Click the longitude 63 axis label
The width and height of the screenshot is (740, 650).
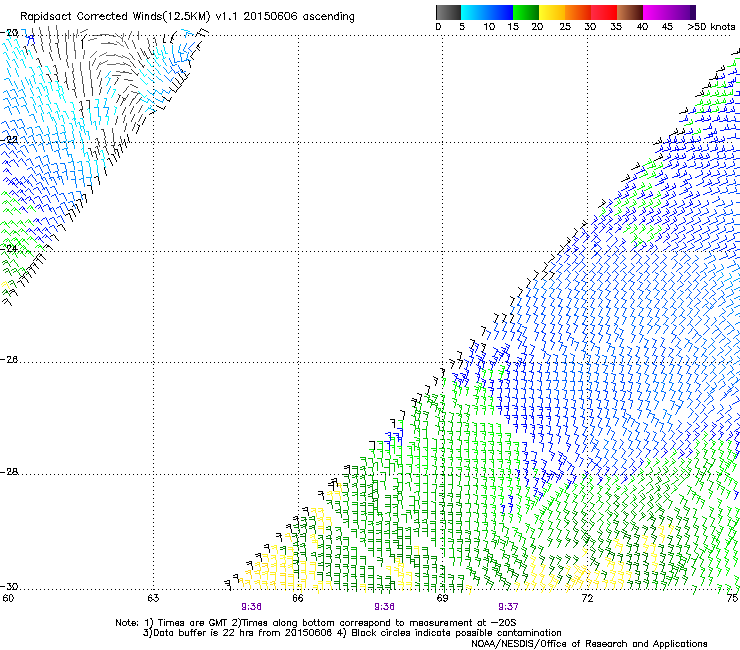(153, 598)
